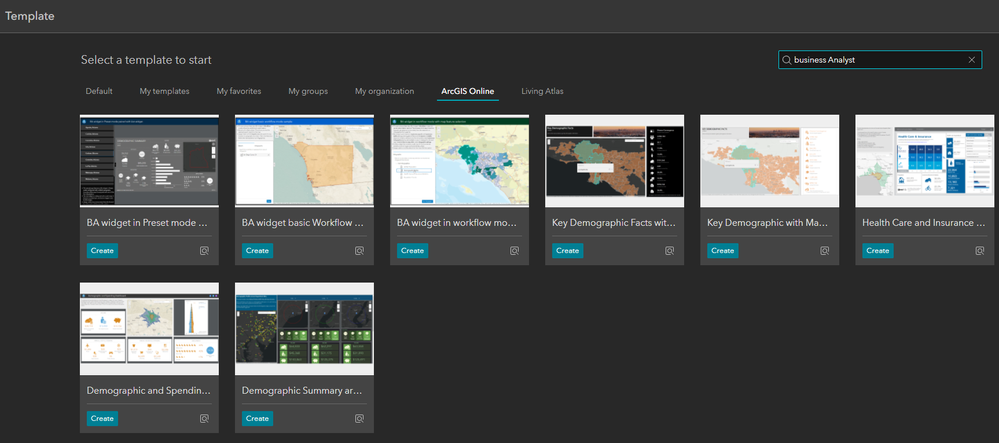This screenshot has width=999, height=443.
Task: Open Demographic and Spending thumbnail
Action: [x=149, y=329]
